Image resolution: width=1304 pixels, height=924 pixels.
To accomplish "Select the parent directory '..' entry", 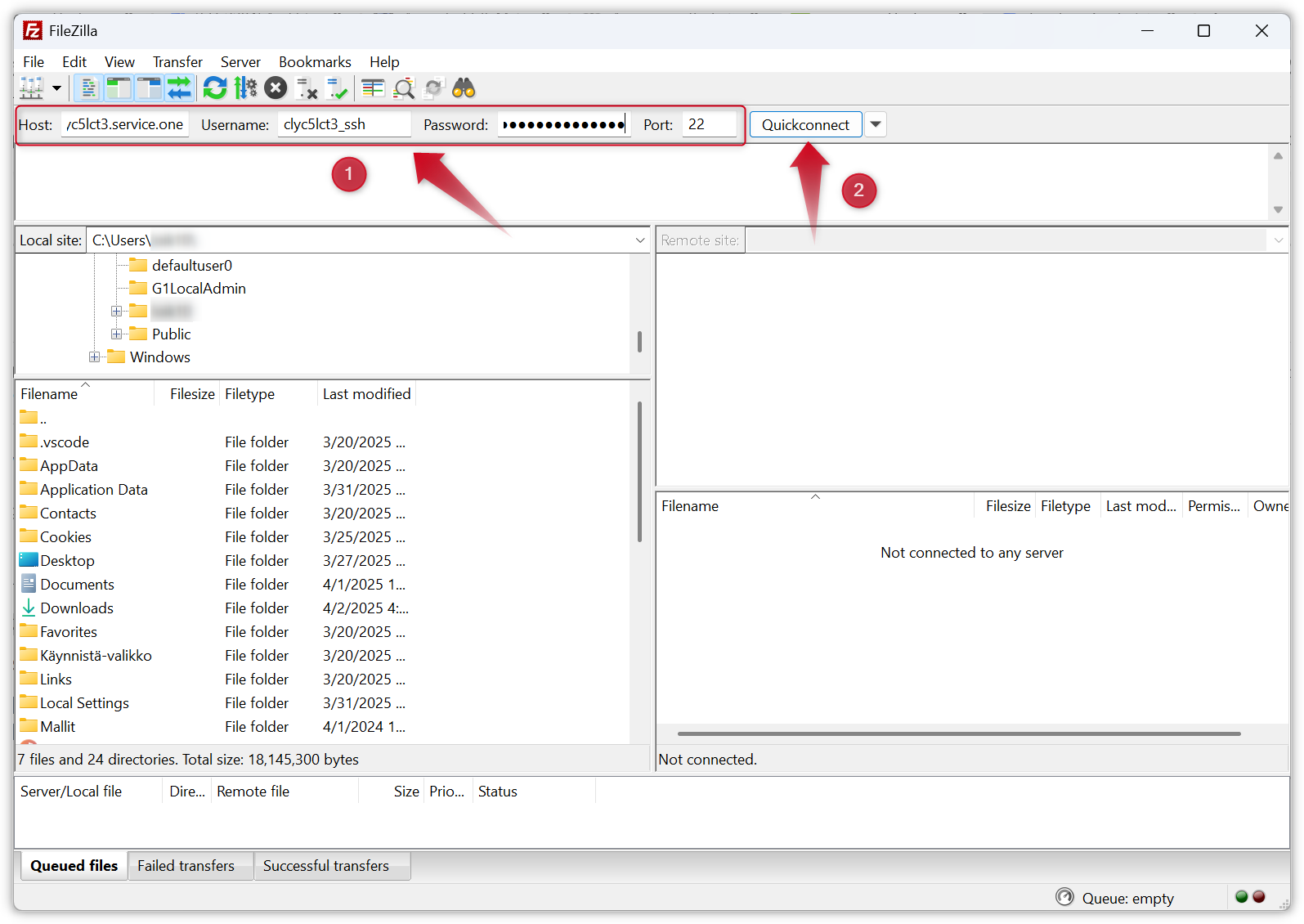I will [x=33, y=418].
